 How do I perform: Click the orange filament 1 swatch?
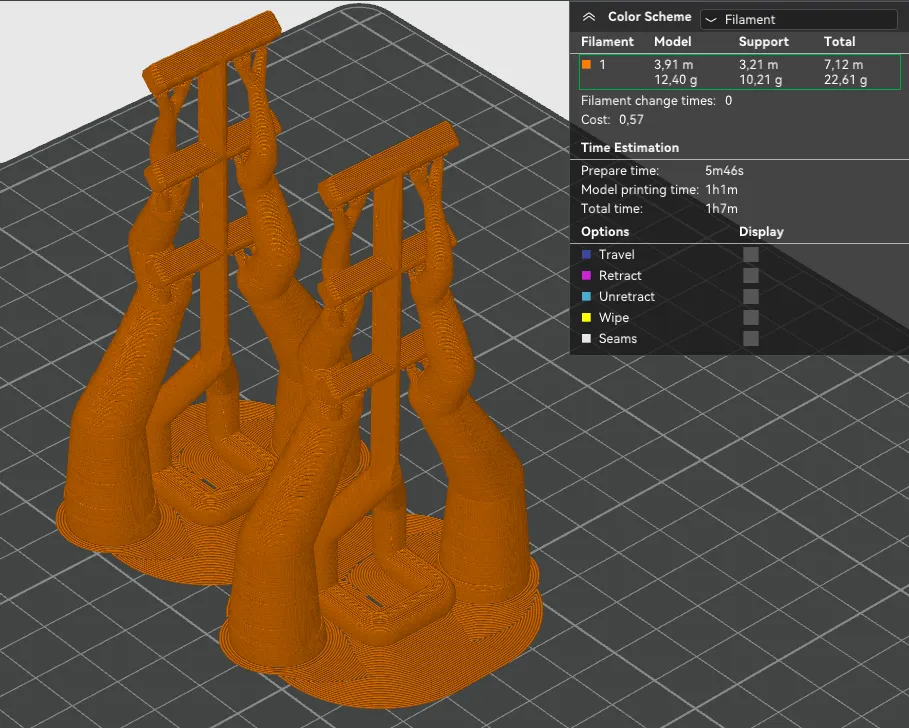587,64
